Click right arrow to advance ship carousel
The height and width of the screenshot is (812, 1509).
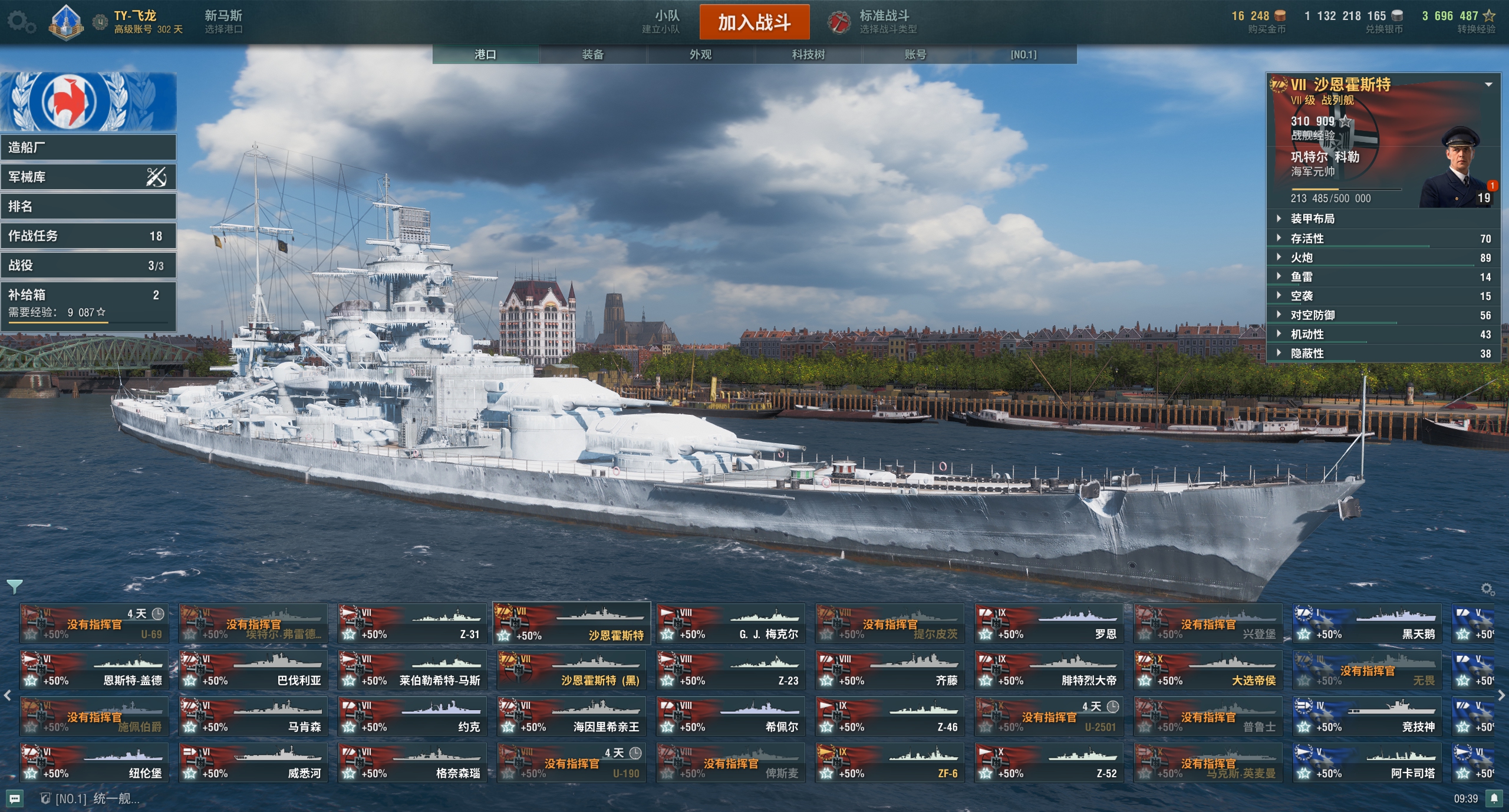(1501, 696)
